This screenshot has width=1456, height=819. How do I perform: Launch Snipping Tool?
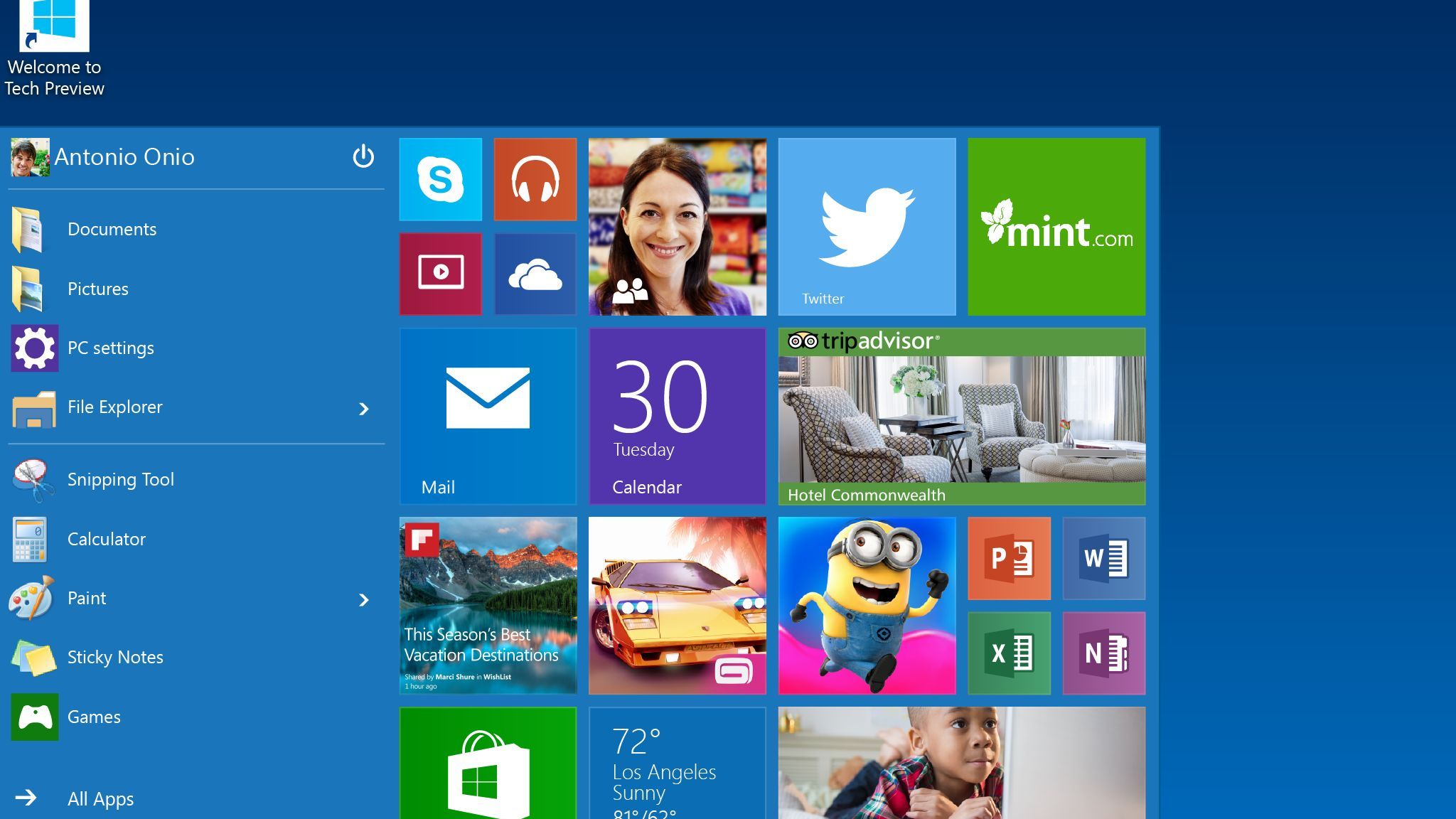tap(196, 480)
